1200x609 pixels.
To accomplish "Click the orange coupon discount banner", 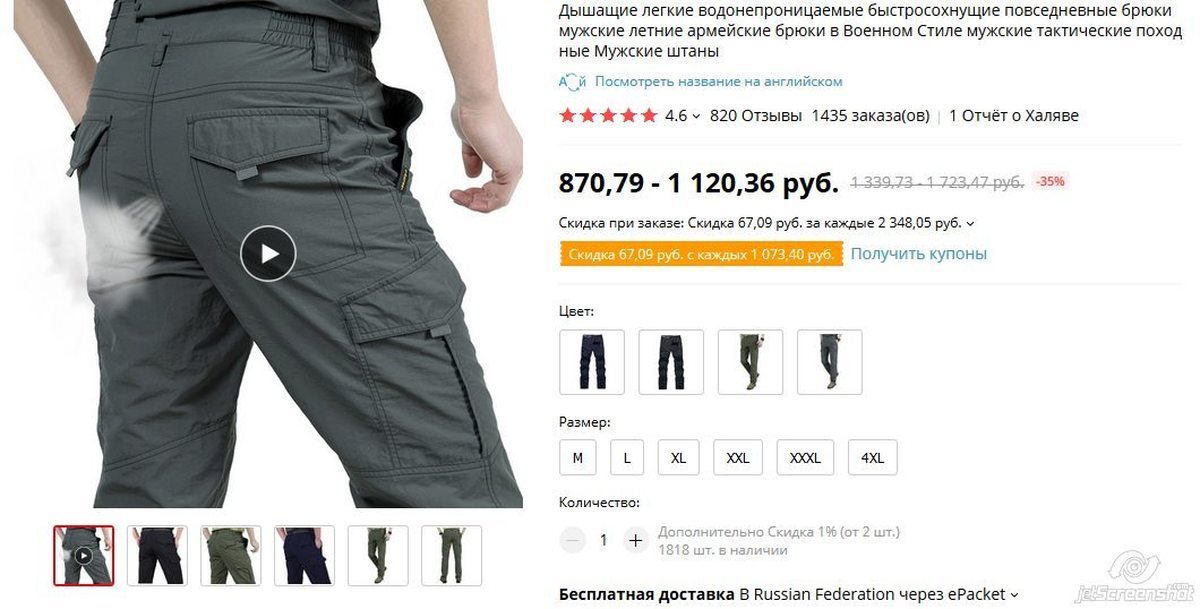I will point(701,255).
